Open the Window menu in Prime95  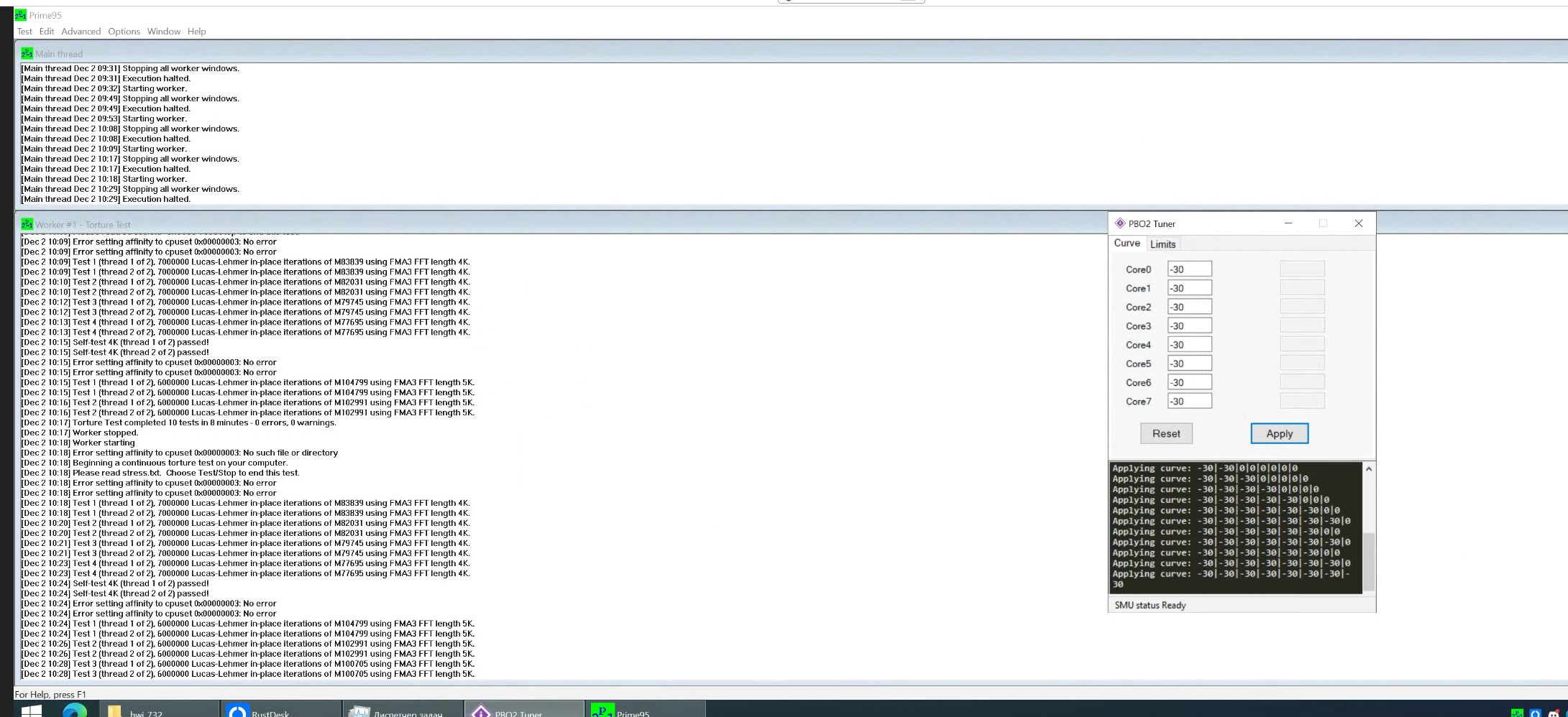[164, 32]
